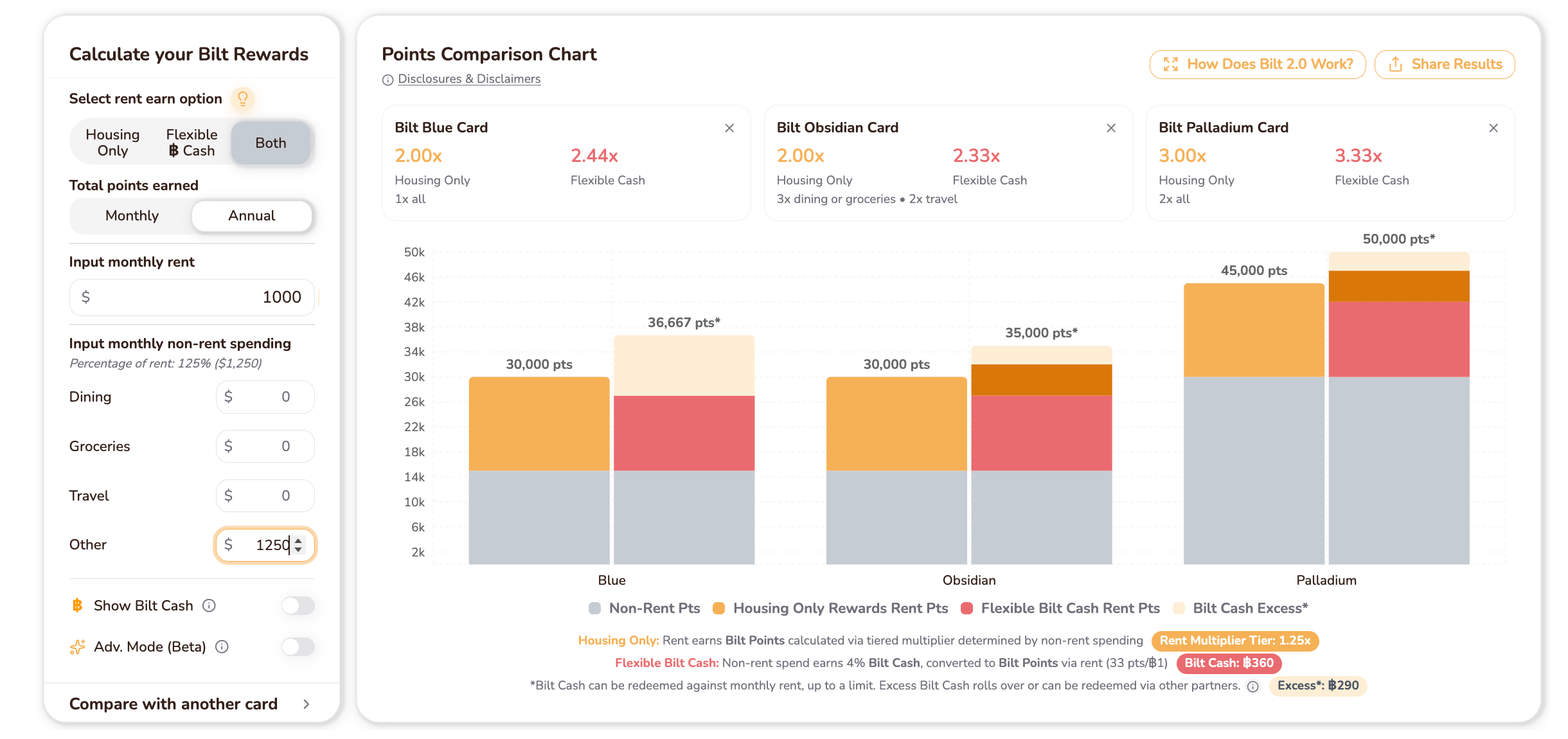The image size is (1568, 739).
Task: Open Disclosures & Disclaimers link
Action: [x=469, y=79]
